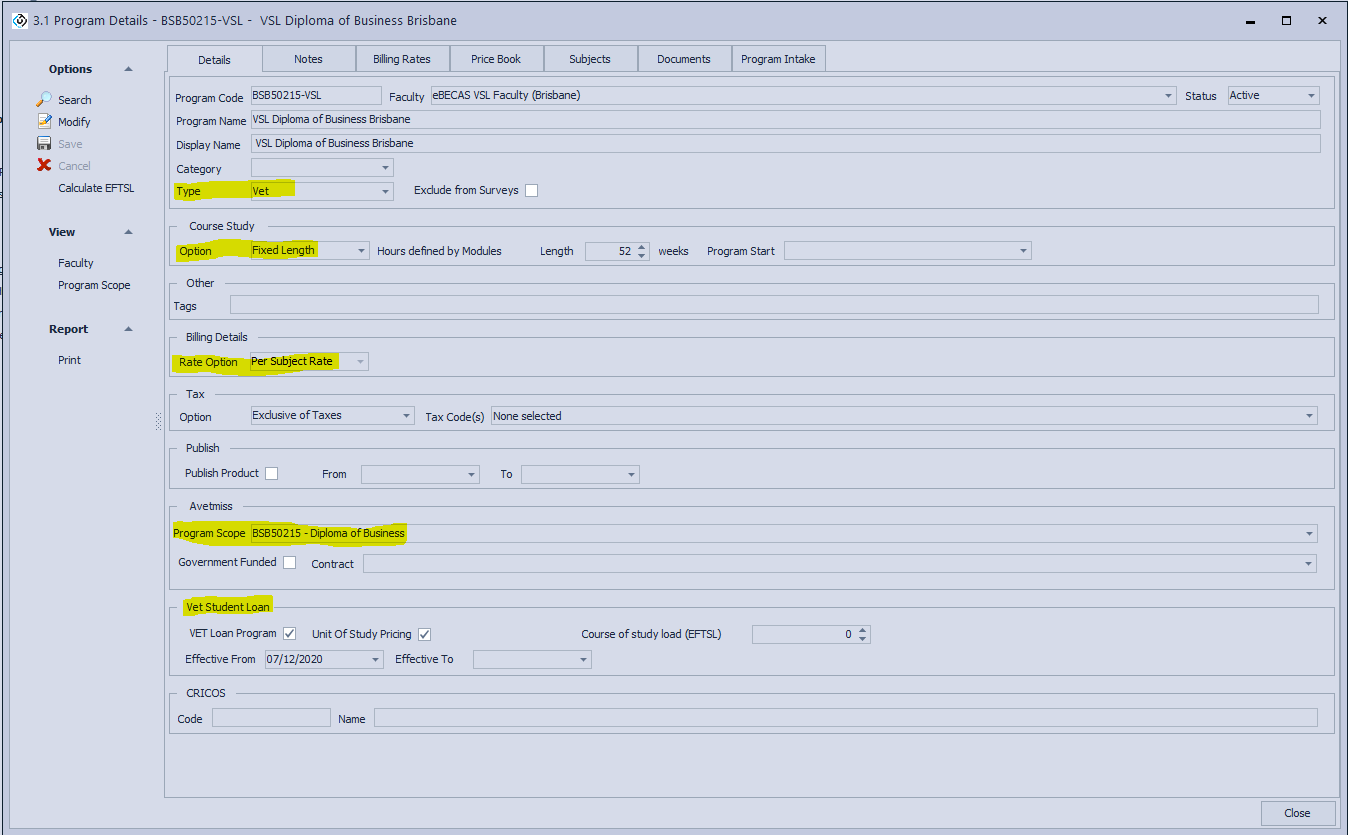Click the red Cancel X icon
Viewport: 1348px width, 835px height.
click(44, 166)
